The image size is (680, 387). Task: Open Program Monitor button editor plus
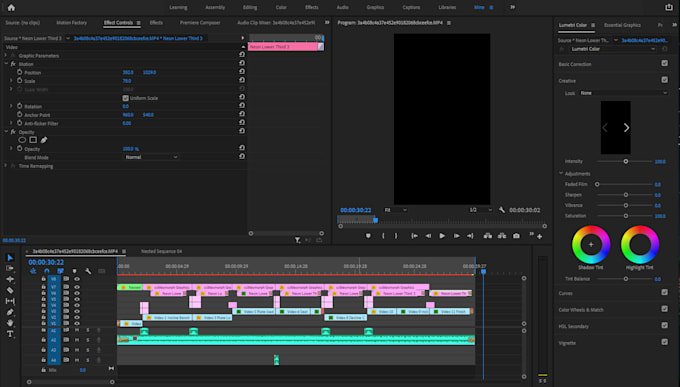539,236
